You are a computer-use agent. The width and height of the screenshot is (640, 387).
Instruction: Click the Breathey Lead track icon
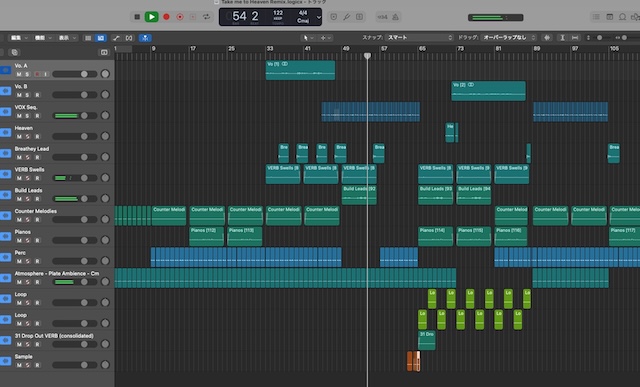pos(6,153)
